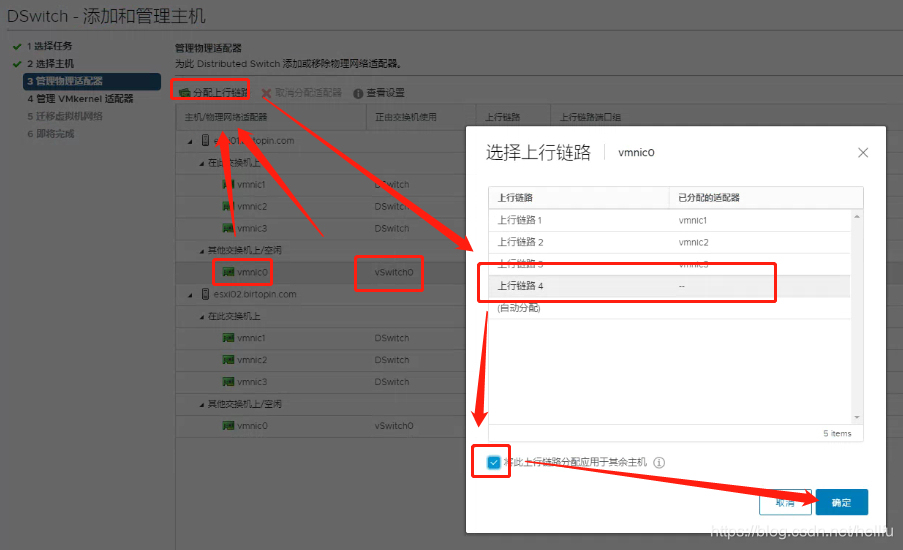Select the vmnic0 adapter icon using vSwitch0 under esxi01
The image size is (903, 550).
coord(228,272)
